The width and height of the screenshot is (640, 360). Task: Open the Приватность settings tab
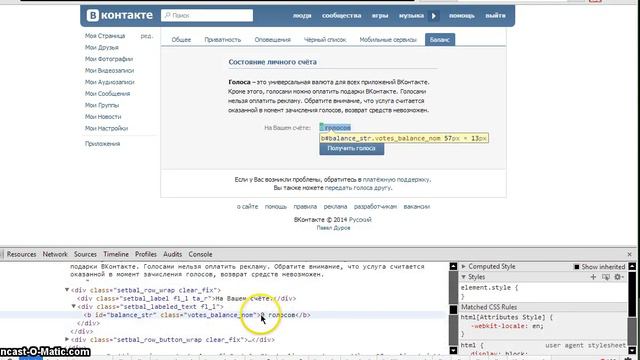(x=223, y=40)
